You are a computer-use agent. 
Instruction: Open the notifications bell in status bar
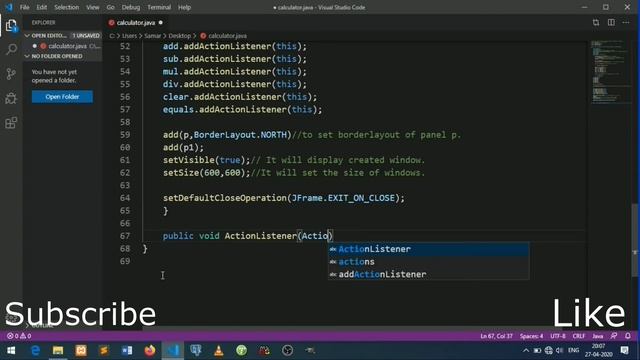[x=628, y=336]
